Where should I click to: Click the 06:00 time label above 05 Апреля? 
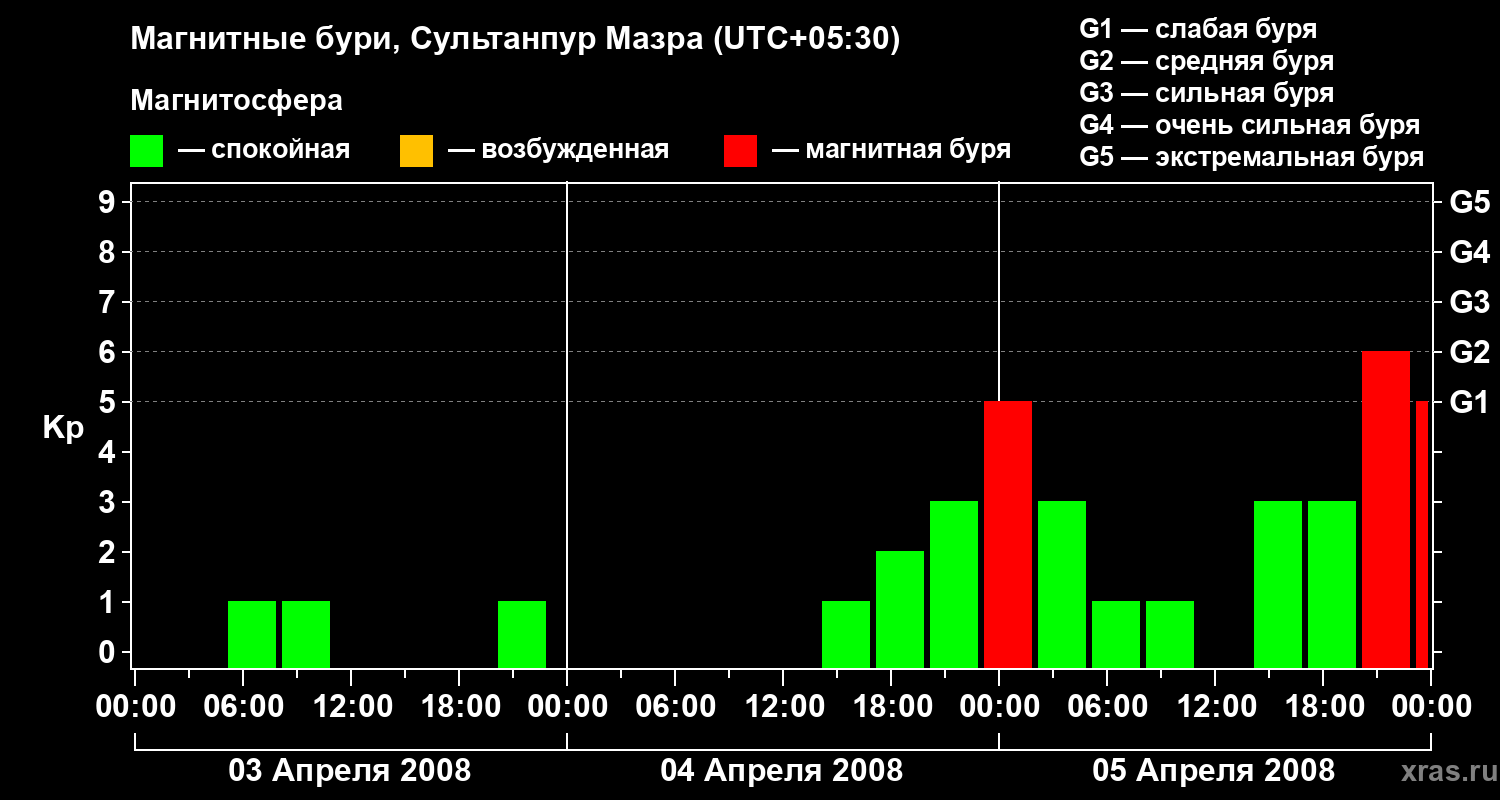pos(1106,707)
